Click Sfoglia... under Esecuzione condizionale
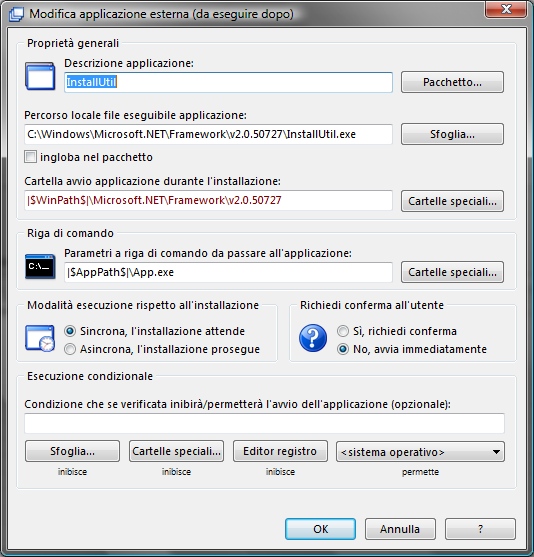Image resolution: width=534 pixels, height=557 pixels. pos(72,451)
